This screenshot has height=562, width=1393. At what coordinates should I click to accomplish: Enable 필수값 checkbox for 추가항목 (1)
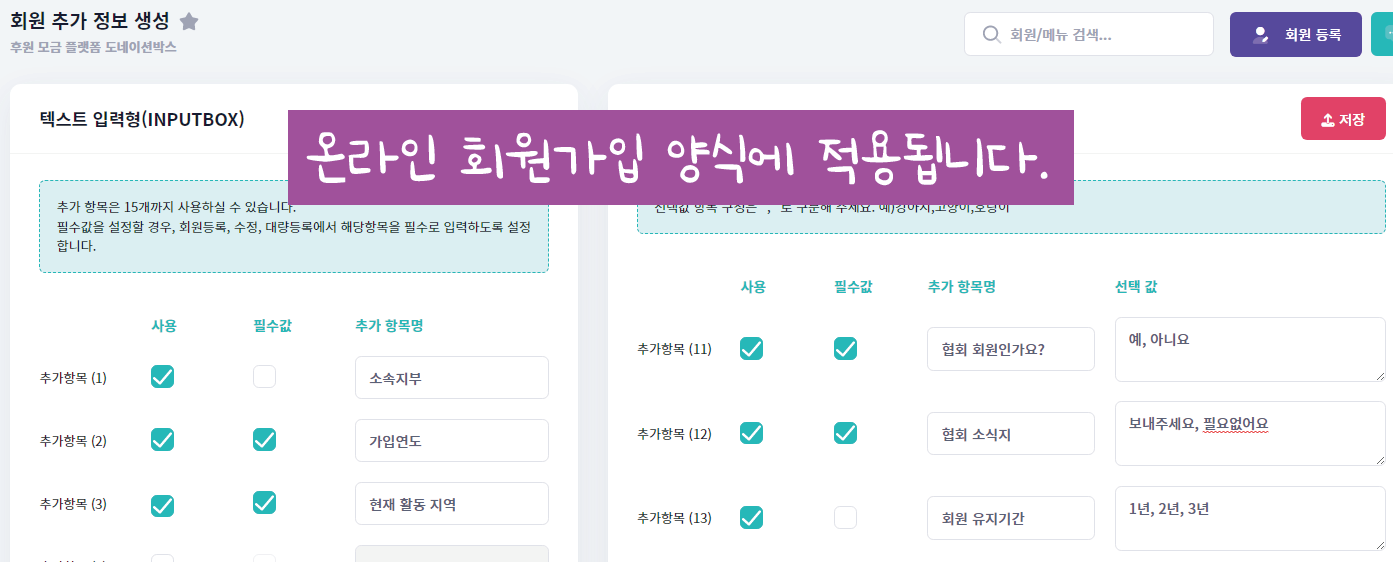(x=264, y=377)
